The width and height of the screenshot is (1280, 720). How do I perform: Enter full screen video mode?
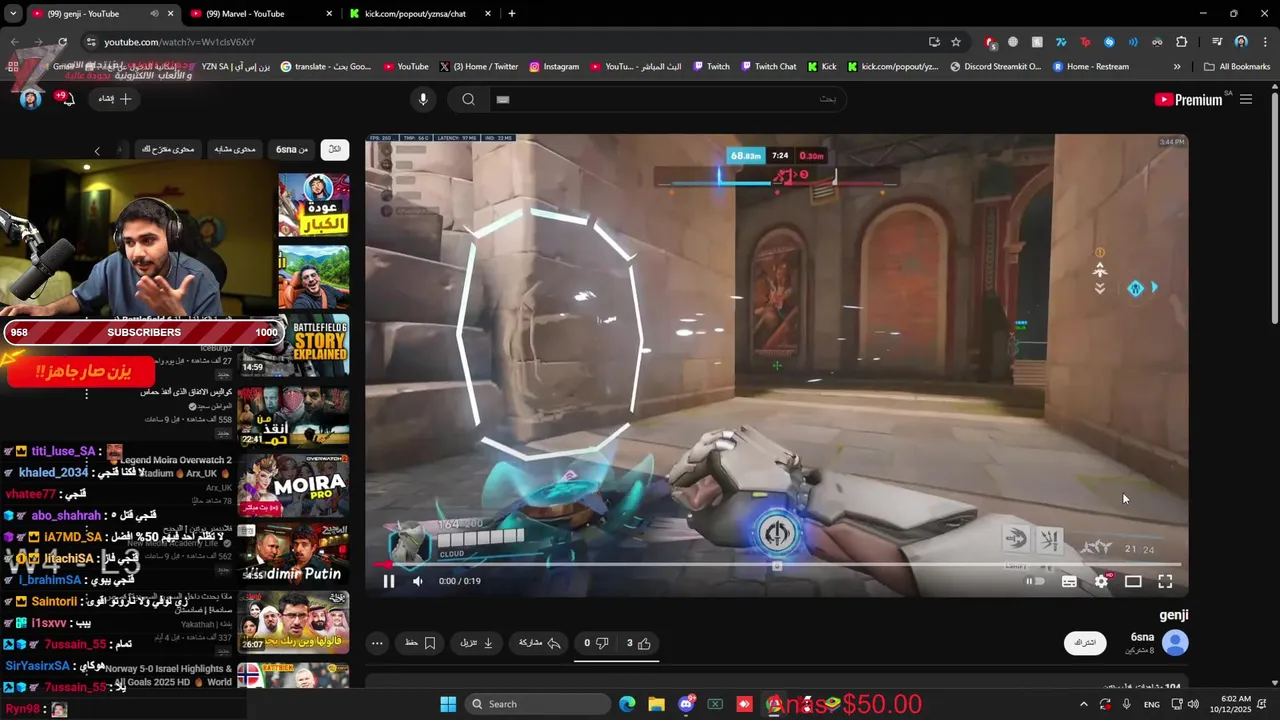[1165, 581]
